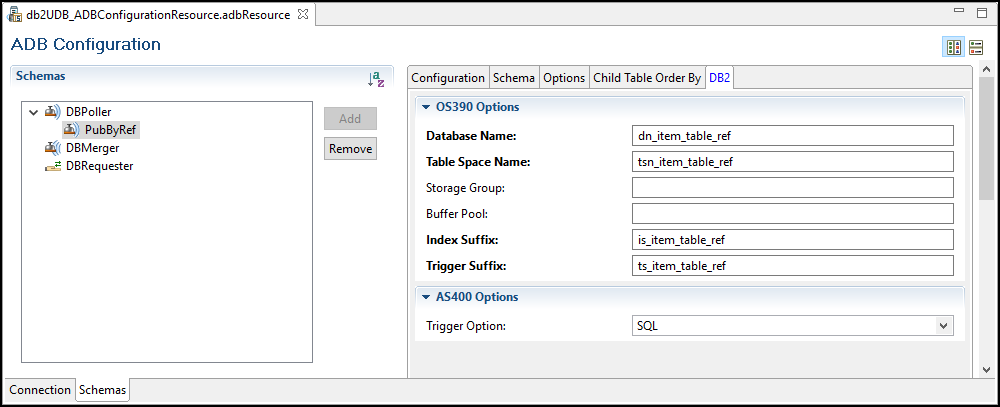The width and height of the screenshot is (1000, 407).
Task: Click the alphabetical sort icon in Schemas
Action: [x=376, y=79]
